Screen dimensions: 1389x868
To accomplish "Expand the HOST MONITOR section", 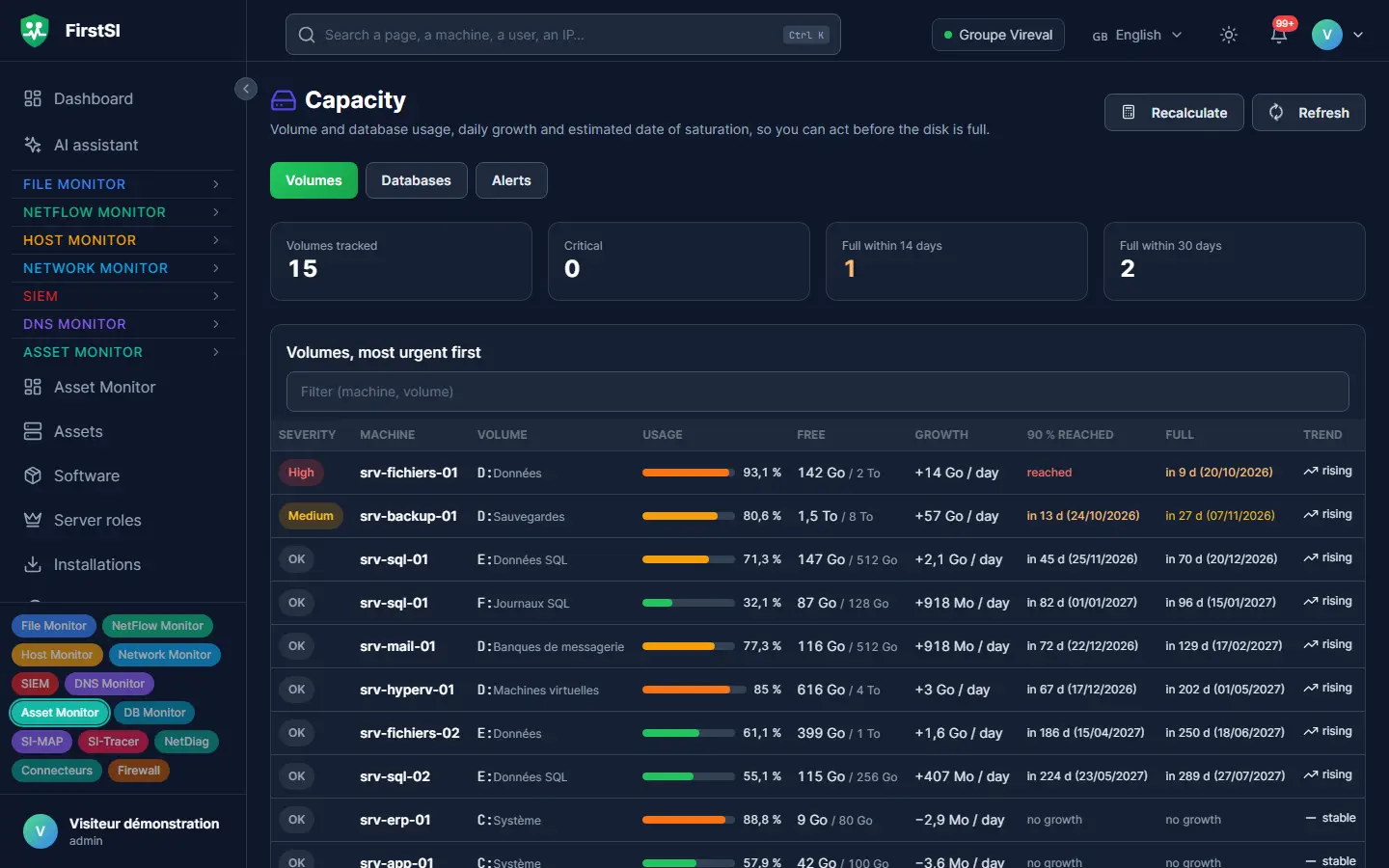I will (x=123, y=240).
